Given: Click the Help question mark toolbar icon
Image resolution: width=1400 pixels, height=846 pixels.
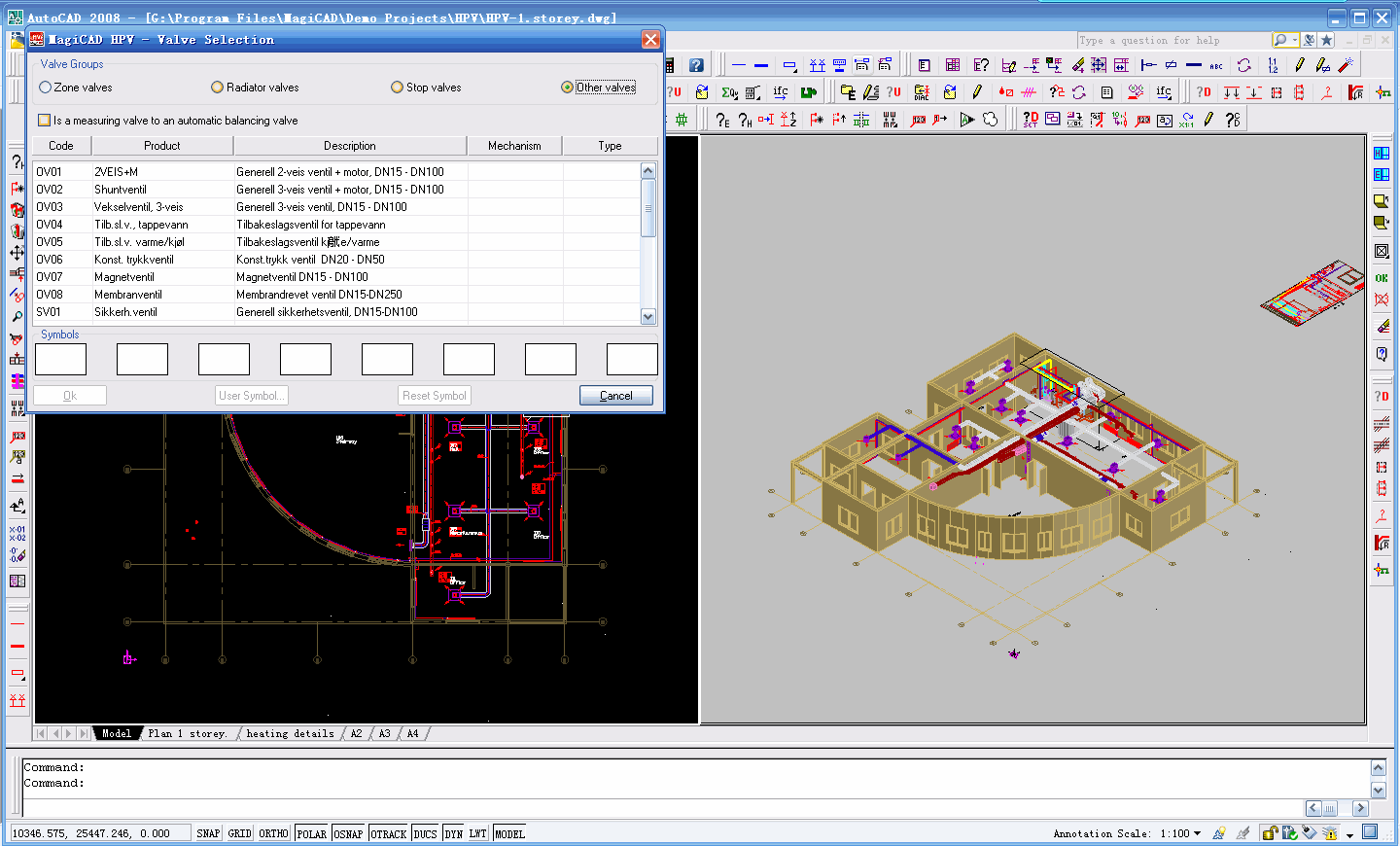Looking at the screenshot, I should 696,65.
